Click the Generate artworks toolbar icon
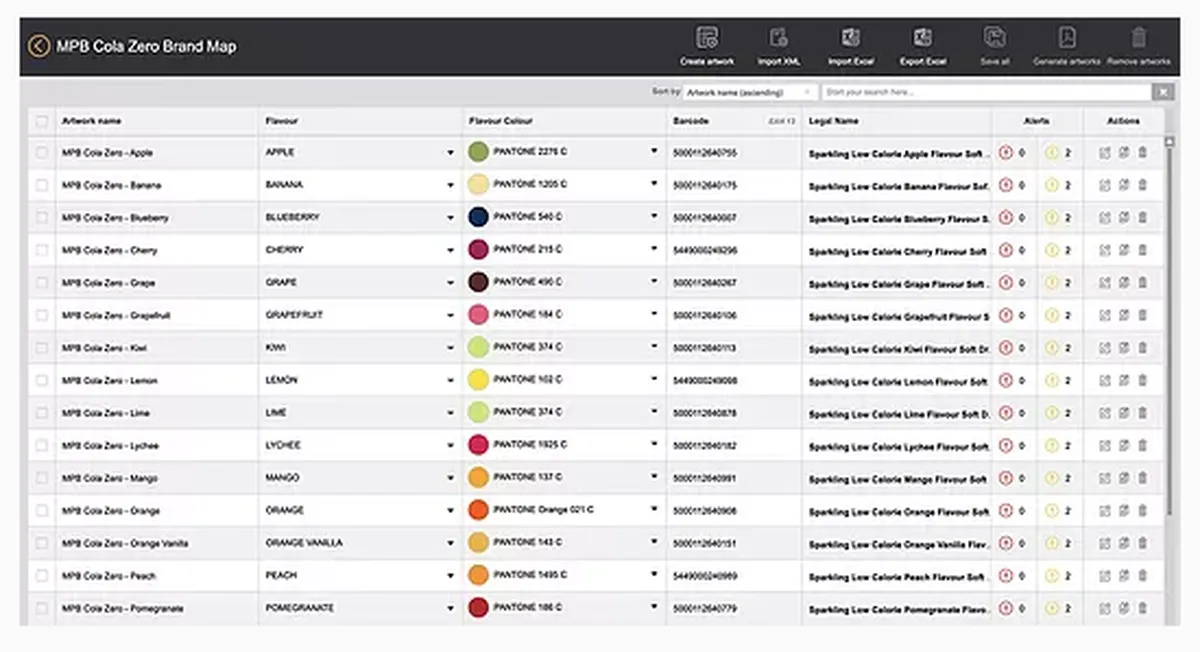This screenshot has height=652, width=1200. point(1067,38)
